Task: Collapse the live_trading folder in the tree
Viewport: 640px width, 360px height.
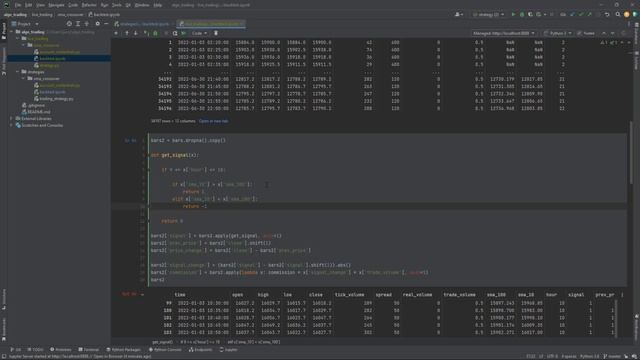Action: point(18,38)
